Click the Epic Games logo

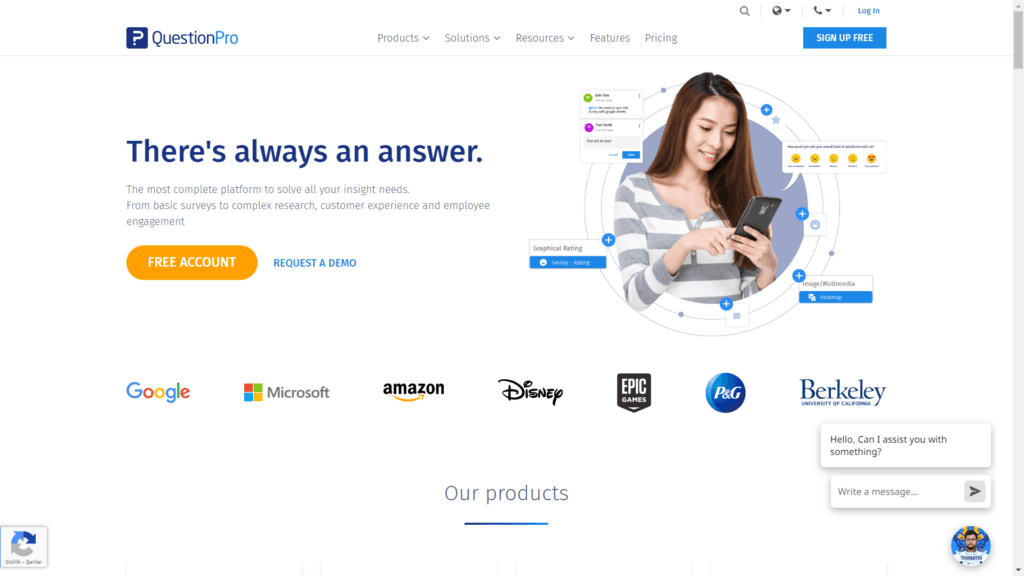634,392
